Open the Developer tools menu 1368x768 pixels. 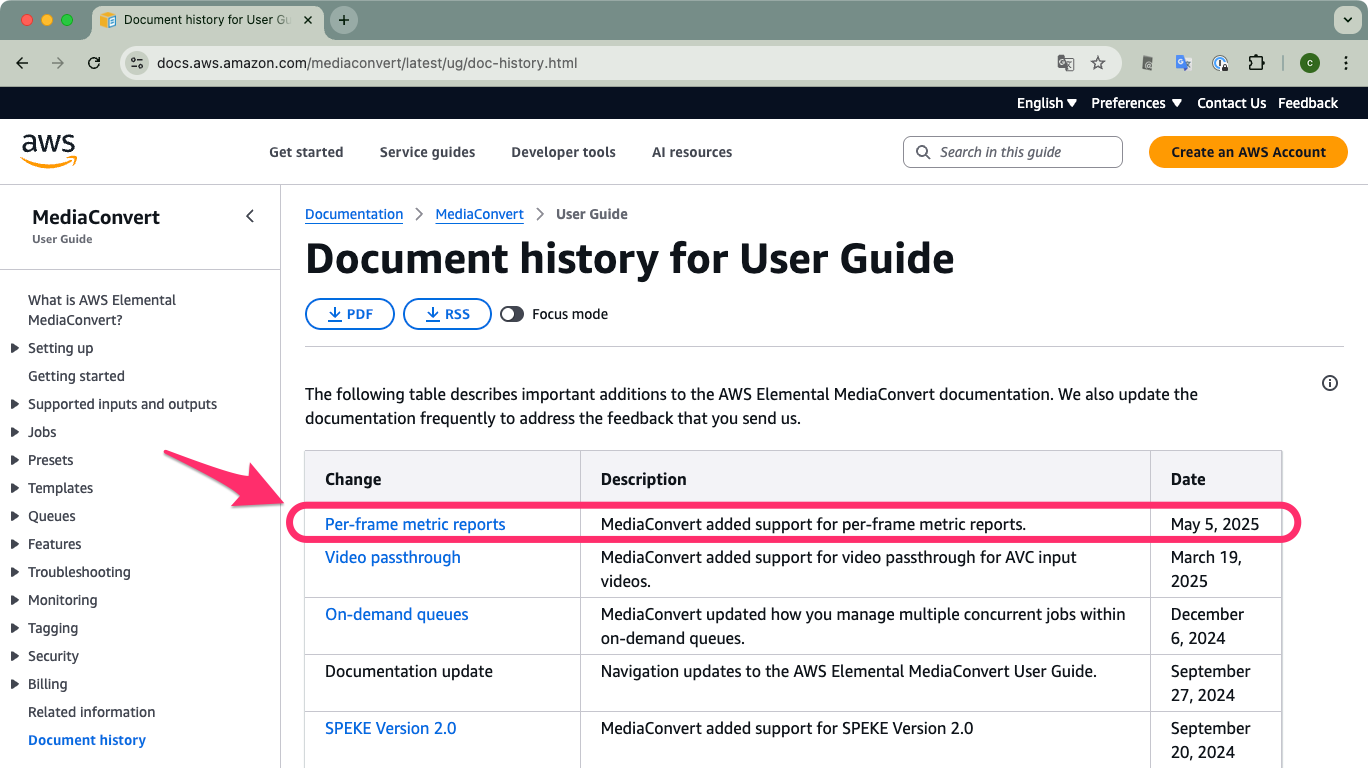tap(563, 152)
